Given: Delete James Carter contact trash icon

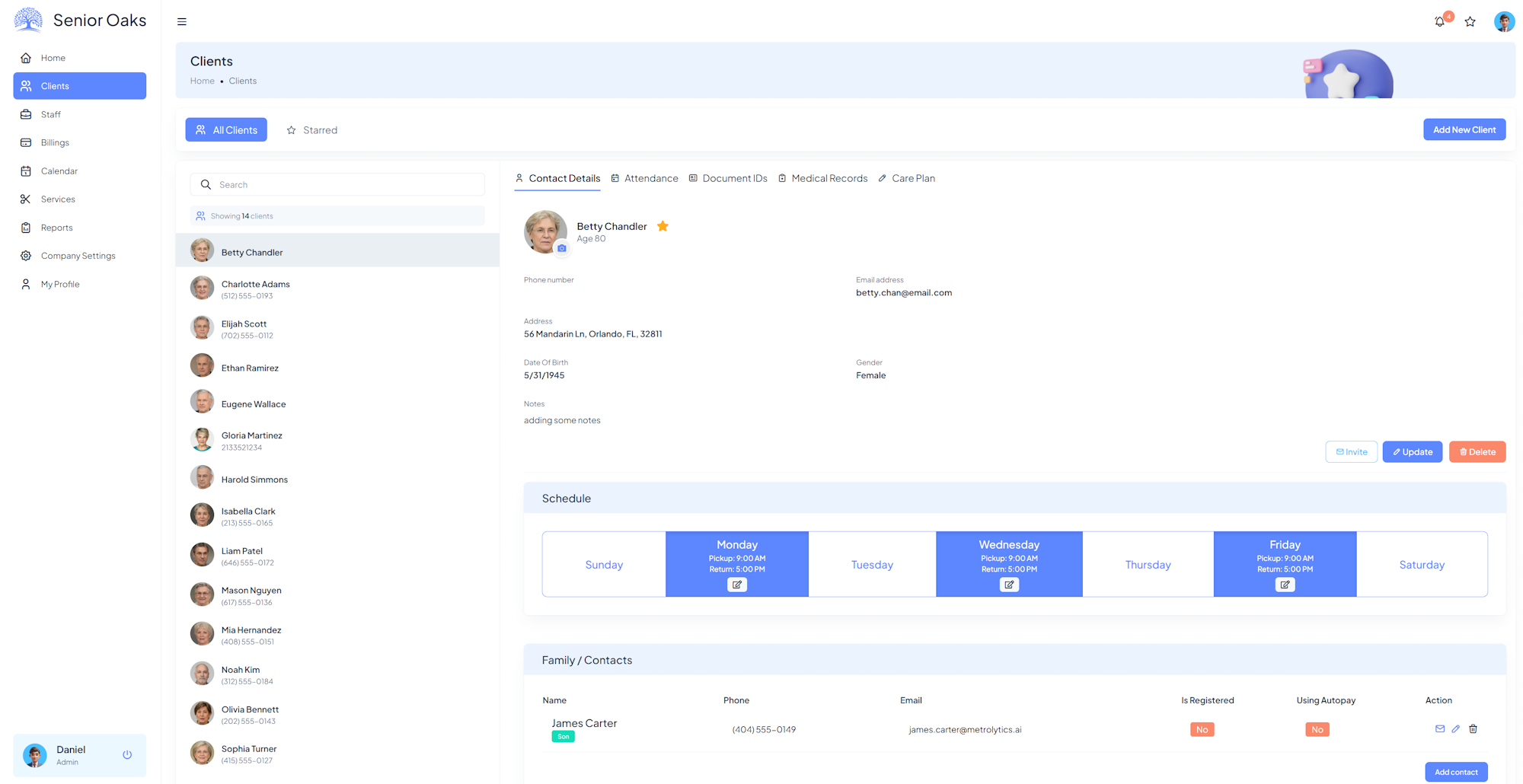Looking at the screenshot, I should (x=1473, y=729).
